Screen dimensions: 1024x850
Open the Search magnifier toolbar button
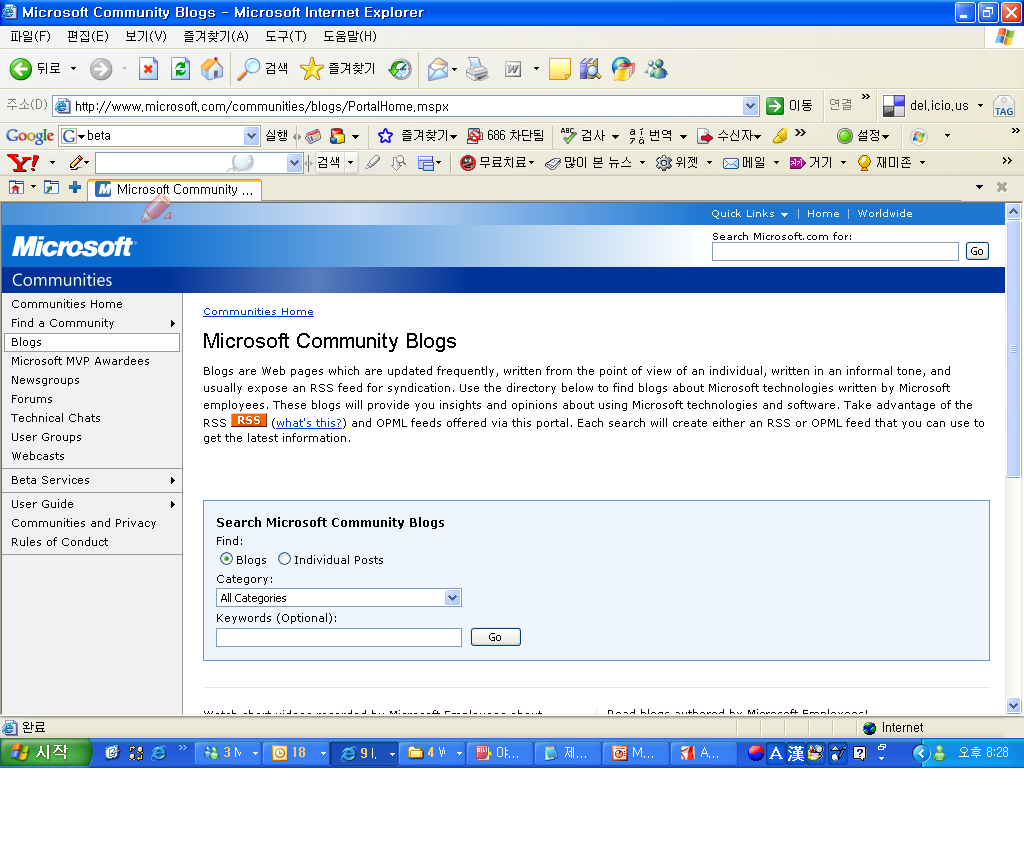coord(262,69)
